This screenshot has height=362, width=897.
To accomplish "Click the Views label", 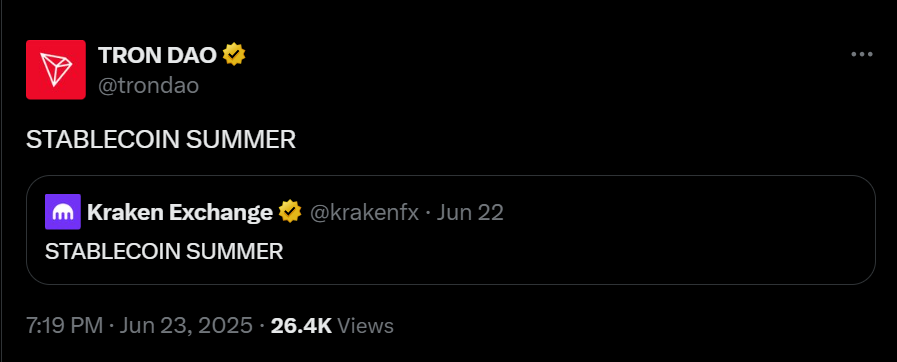I will point(365,325).
